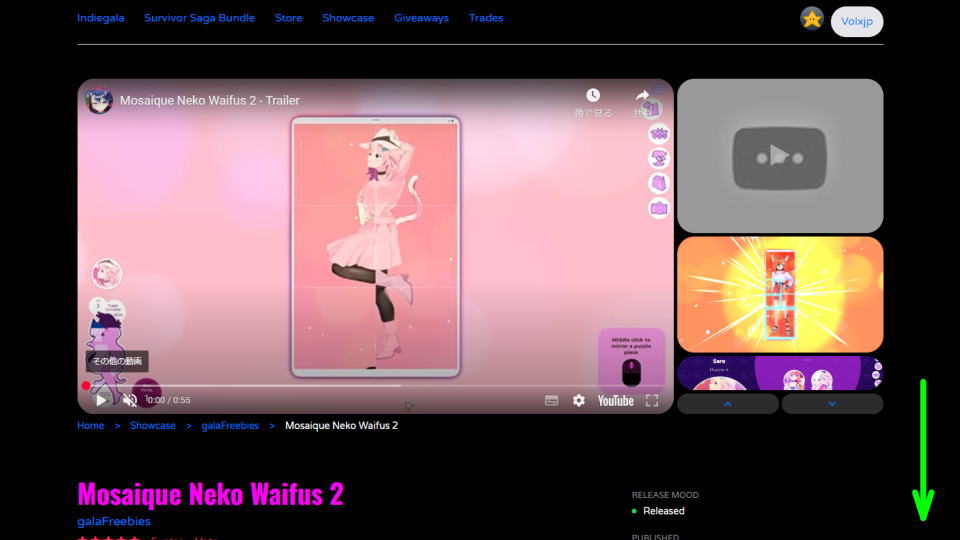Open galaFreebies developer link under title
The height and width of the screenshot is (540, 960).
point(114,521)
